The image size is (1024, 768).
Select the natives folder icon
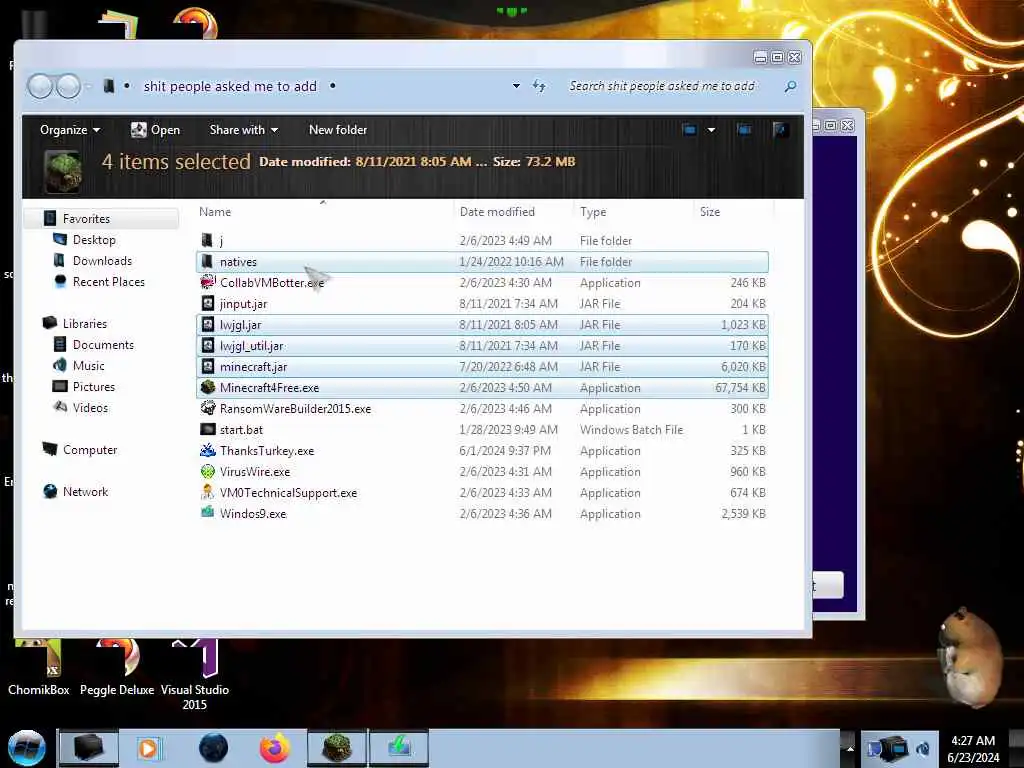(208, 262)
